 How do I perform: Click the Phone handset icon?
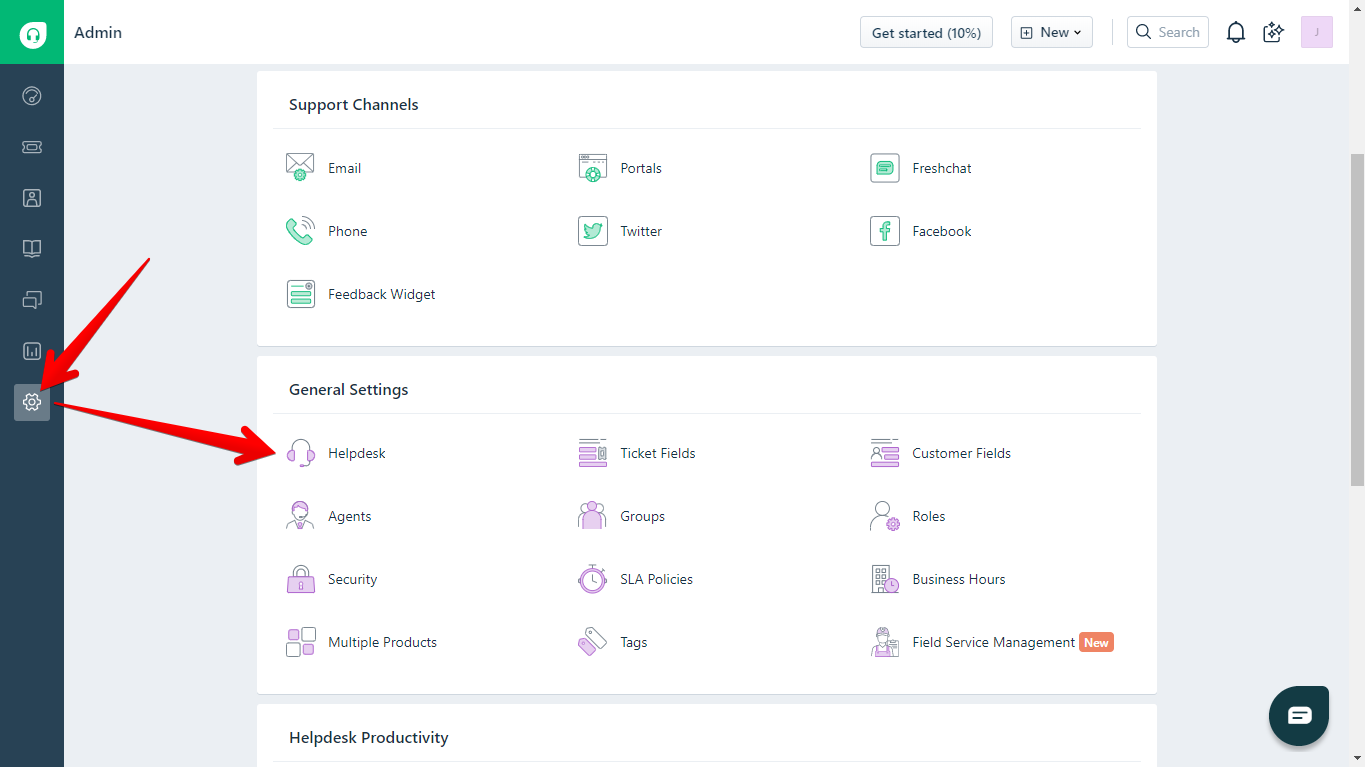point(300,231)
